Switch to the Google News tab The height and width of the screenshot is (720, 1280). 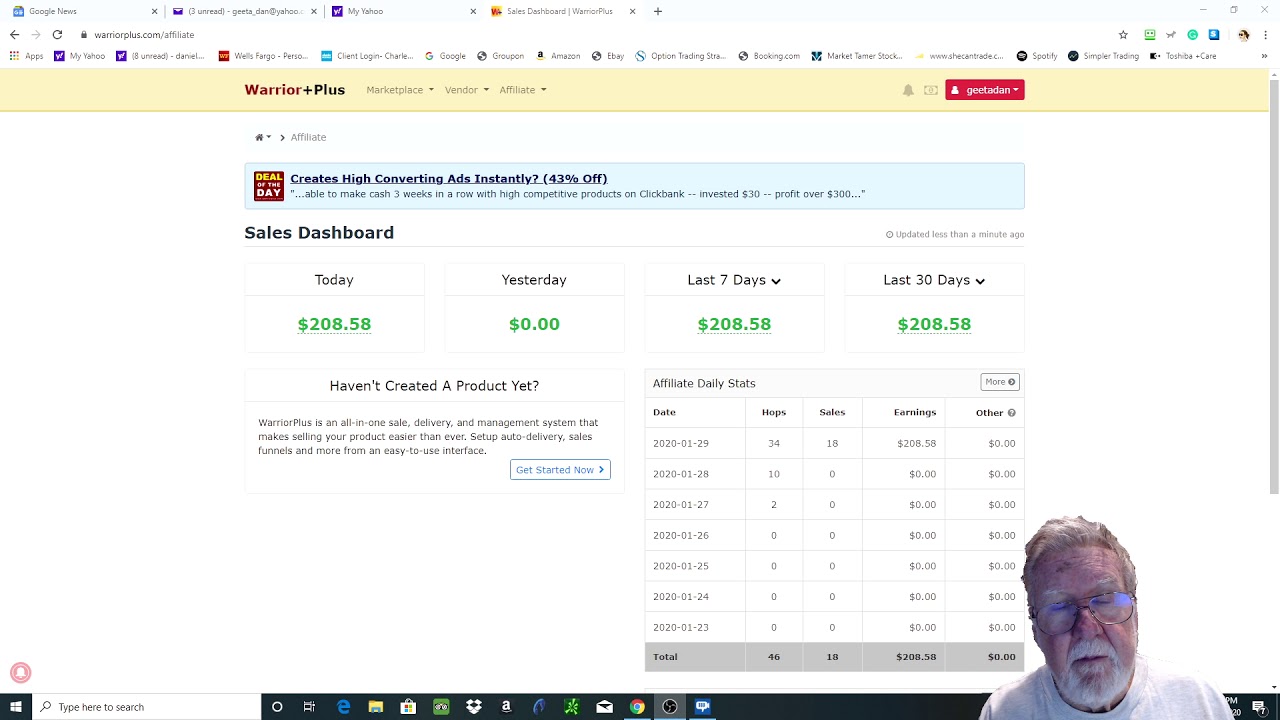pos(84,11)
